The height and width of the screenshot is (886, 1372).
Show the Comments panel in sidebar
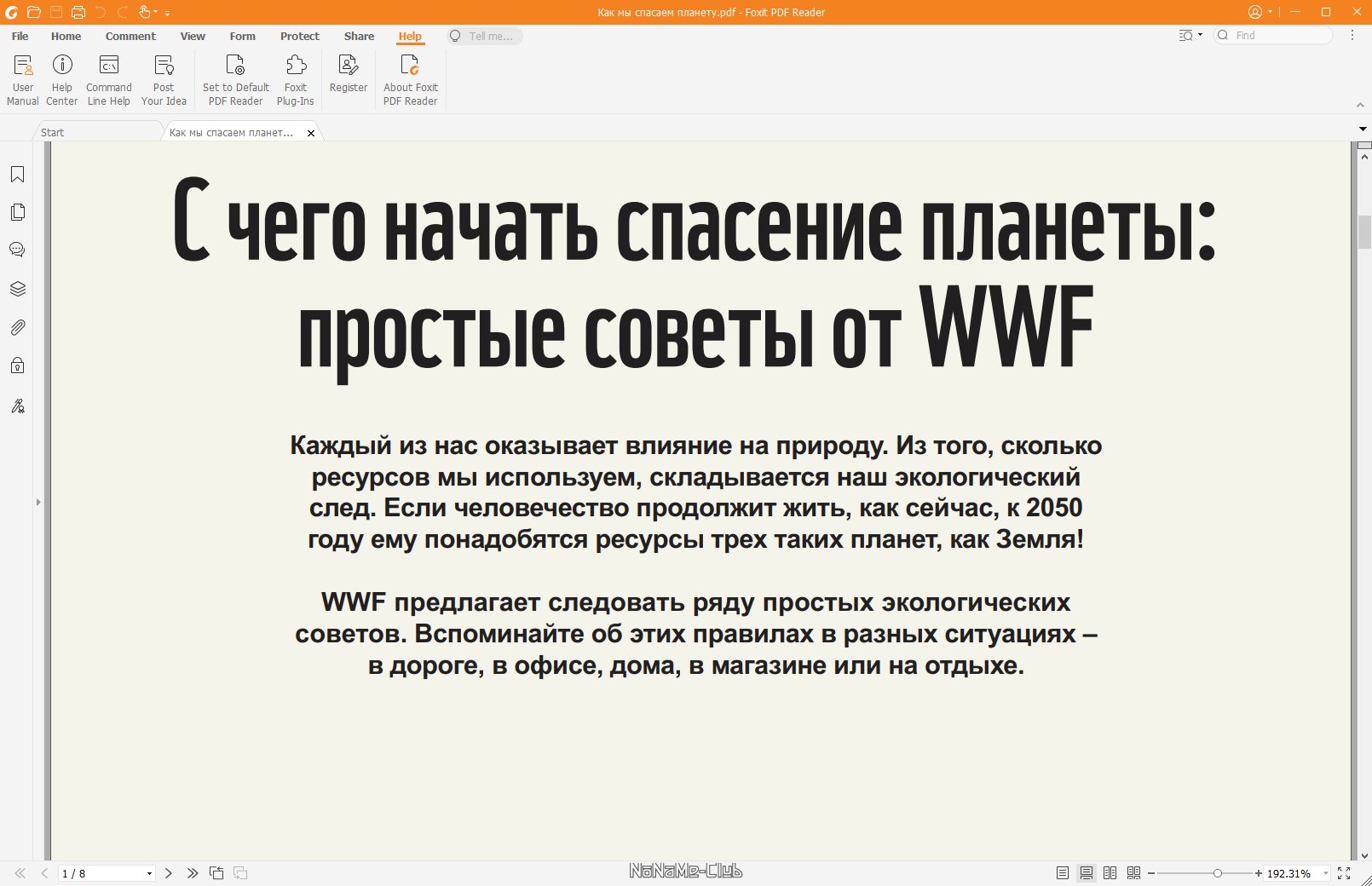tap(17, 250)
